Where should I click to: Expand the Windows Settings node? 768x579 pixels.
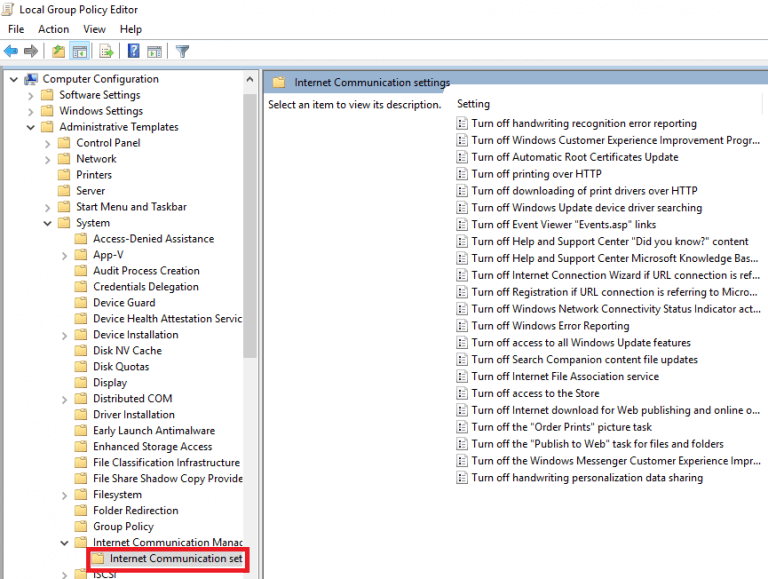pos(30,112)
